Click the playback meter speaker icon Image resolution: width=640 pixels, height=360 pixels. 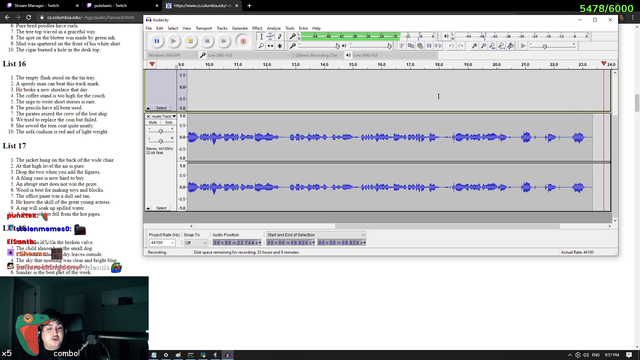click(446, 36)
